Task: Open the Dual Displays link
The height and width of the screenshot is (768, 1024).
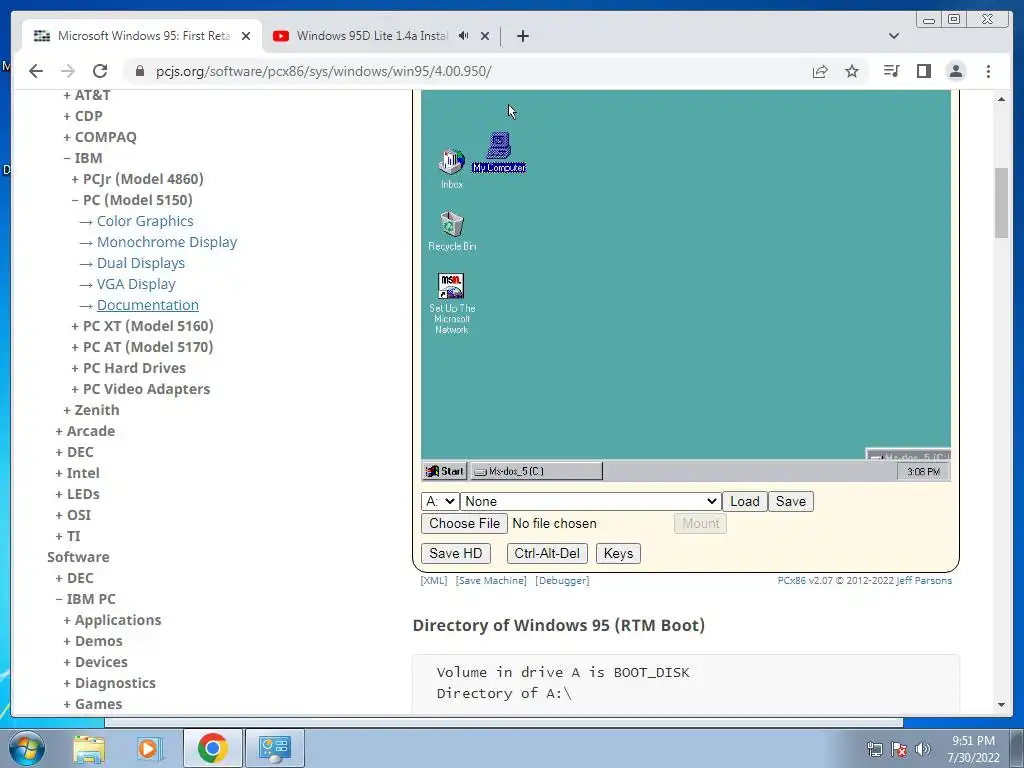Action: pos(141,263)
